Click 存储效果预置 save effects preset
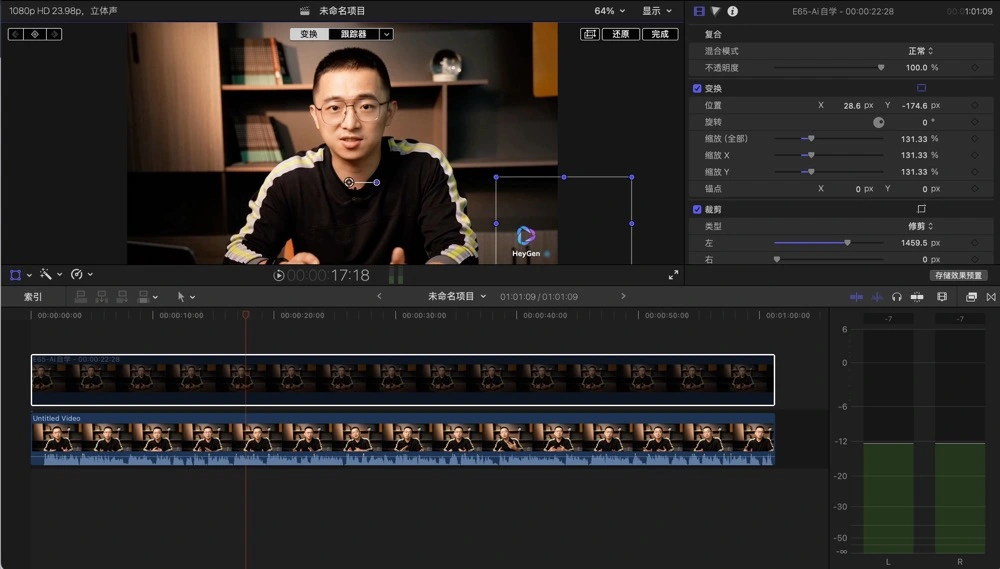 pos(958,275)
